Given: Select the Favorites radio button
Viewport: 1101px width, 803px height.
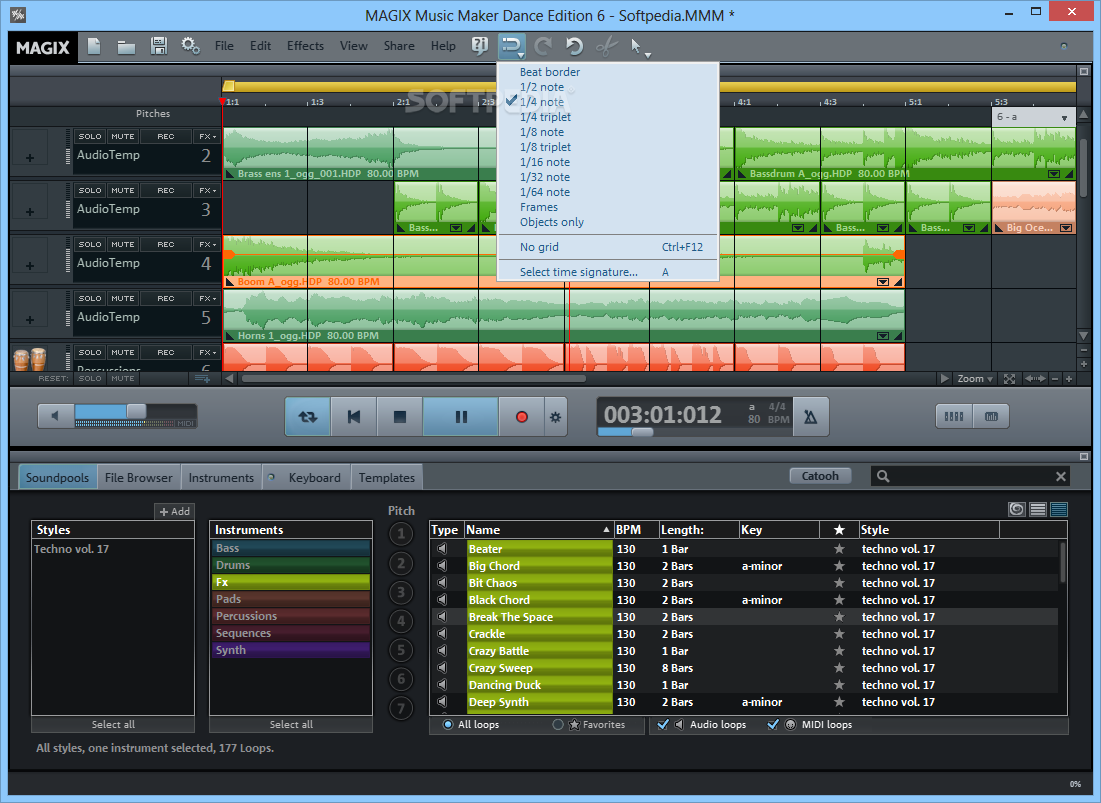Looking at the screenshot, I should [x=558, y=724].
